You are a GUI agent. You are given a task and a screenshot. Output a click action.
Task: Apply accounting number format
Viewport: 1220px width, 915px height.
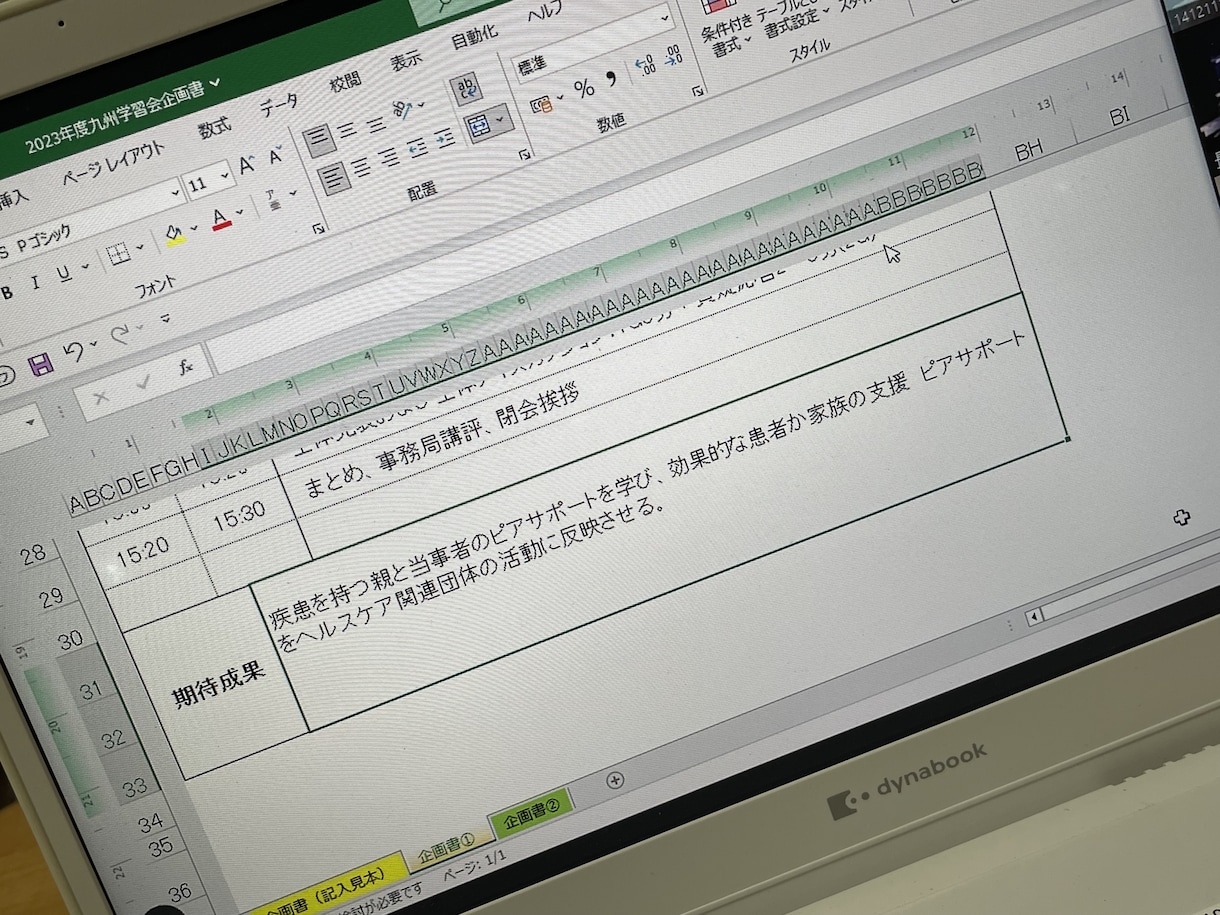[543, 104]
